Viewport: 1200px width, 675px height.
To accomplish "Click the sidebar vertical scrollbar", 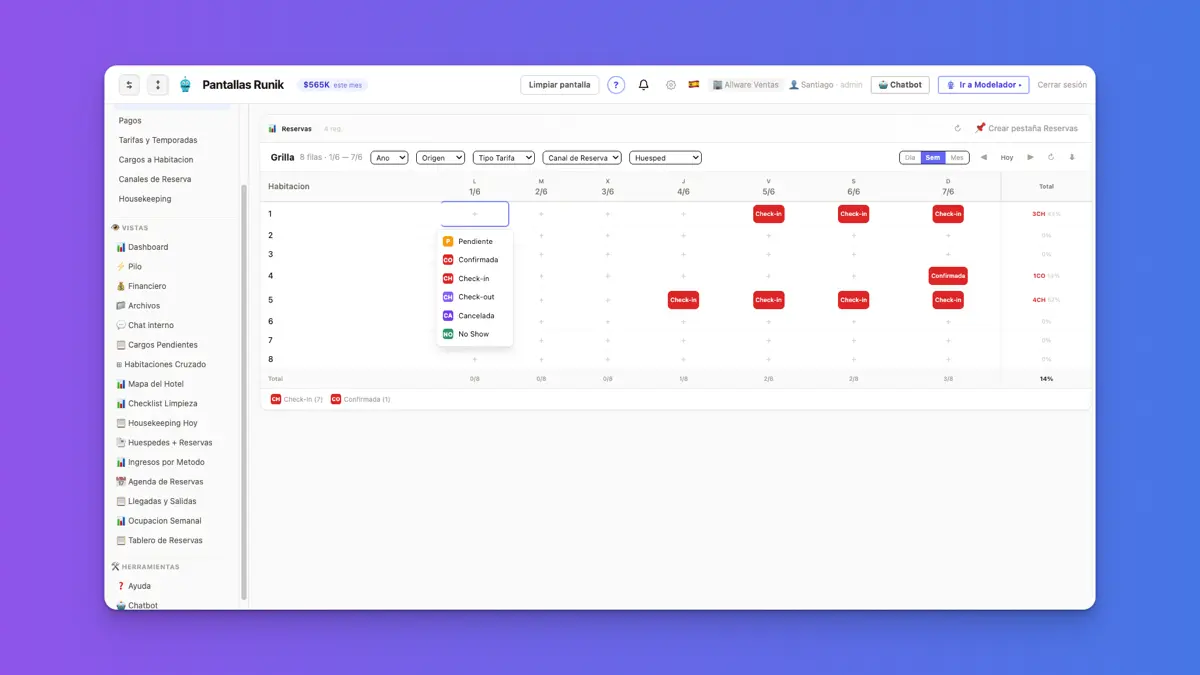I will pyautogui.click(x=243, y=390).
